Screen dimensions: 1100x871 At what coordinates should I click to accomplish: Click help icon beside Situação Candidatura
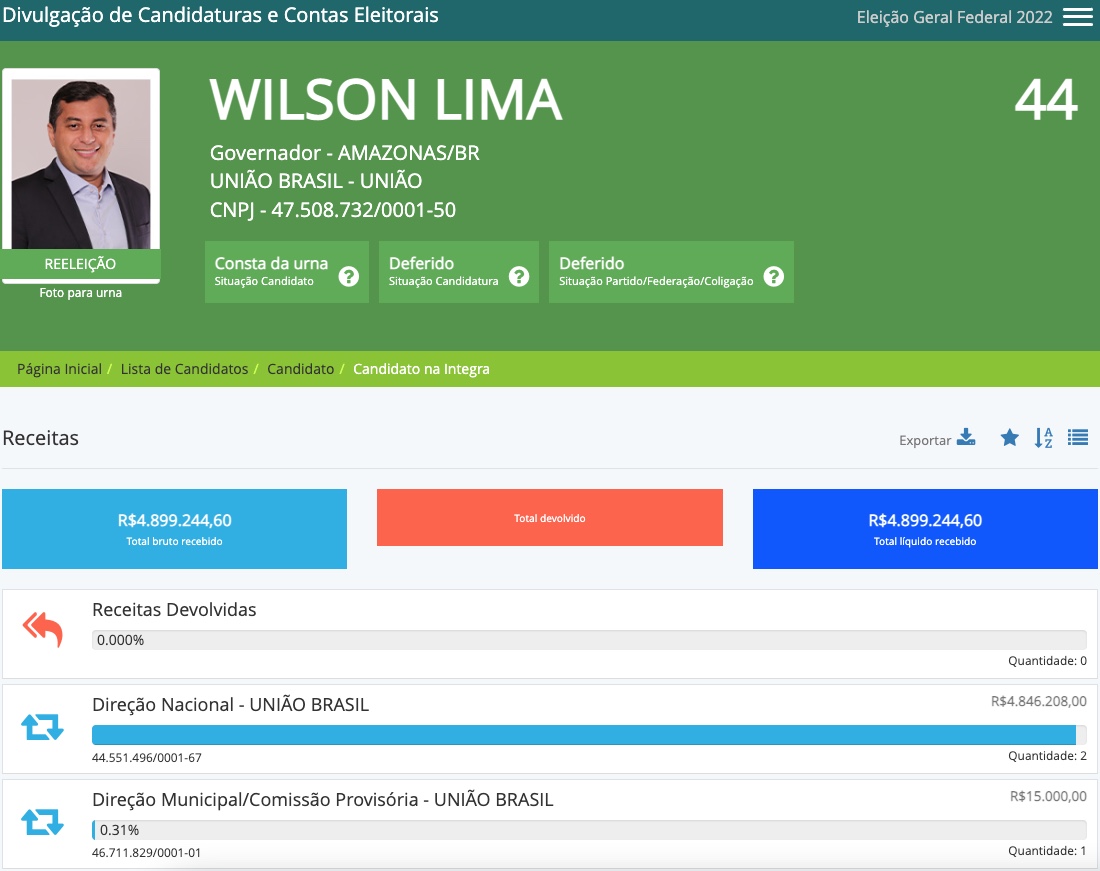point(518,277)
